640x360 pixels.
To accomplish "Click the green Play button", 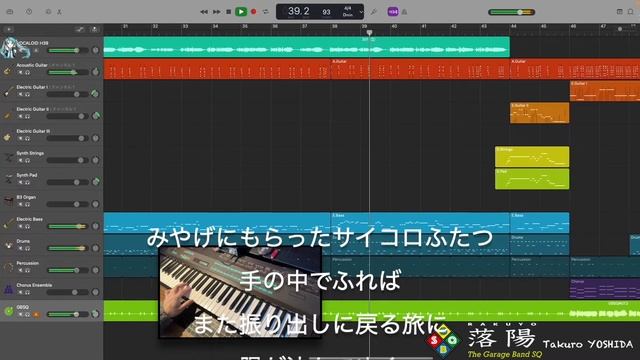I will click(241, 12).
